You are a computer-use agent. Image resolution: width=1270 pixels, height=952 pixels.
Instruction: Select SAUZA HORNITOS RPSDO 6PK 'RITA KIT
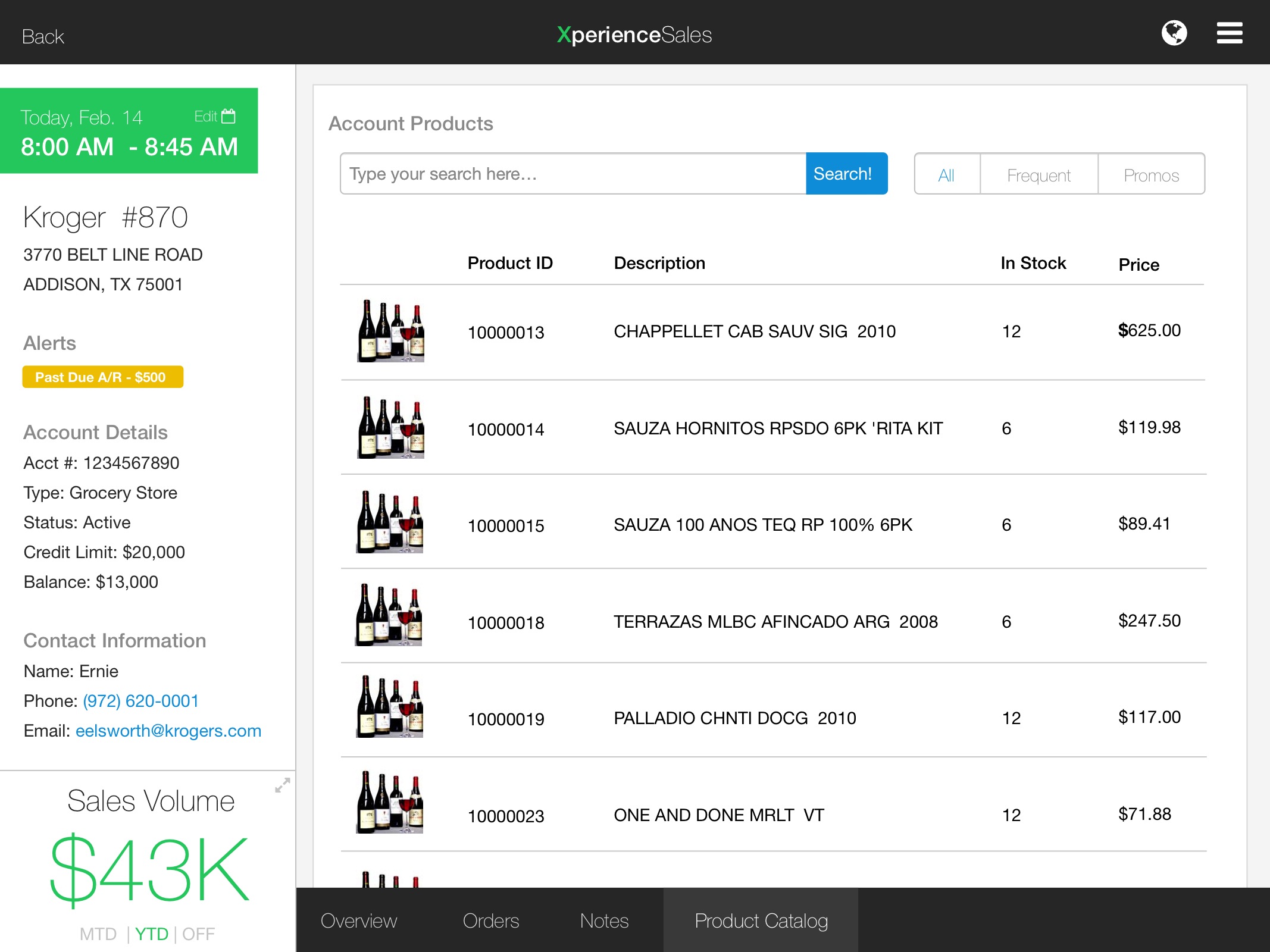[x=778, y=428]
